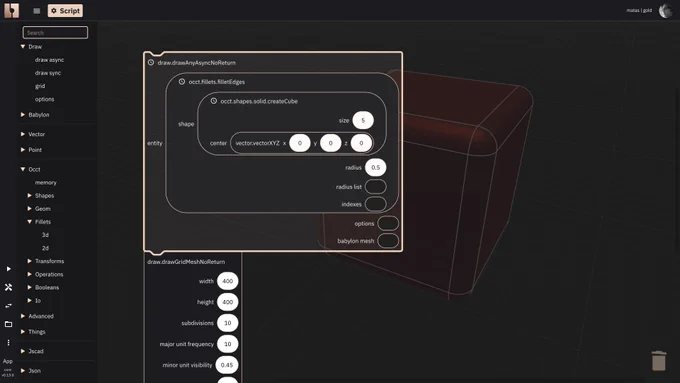Expand the Io subcategory
This screenshot has height=383, width=680.
29,300
